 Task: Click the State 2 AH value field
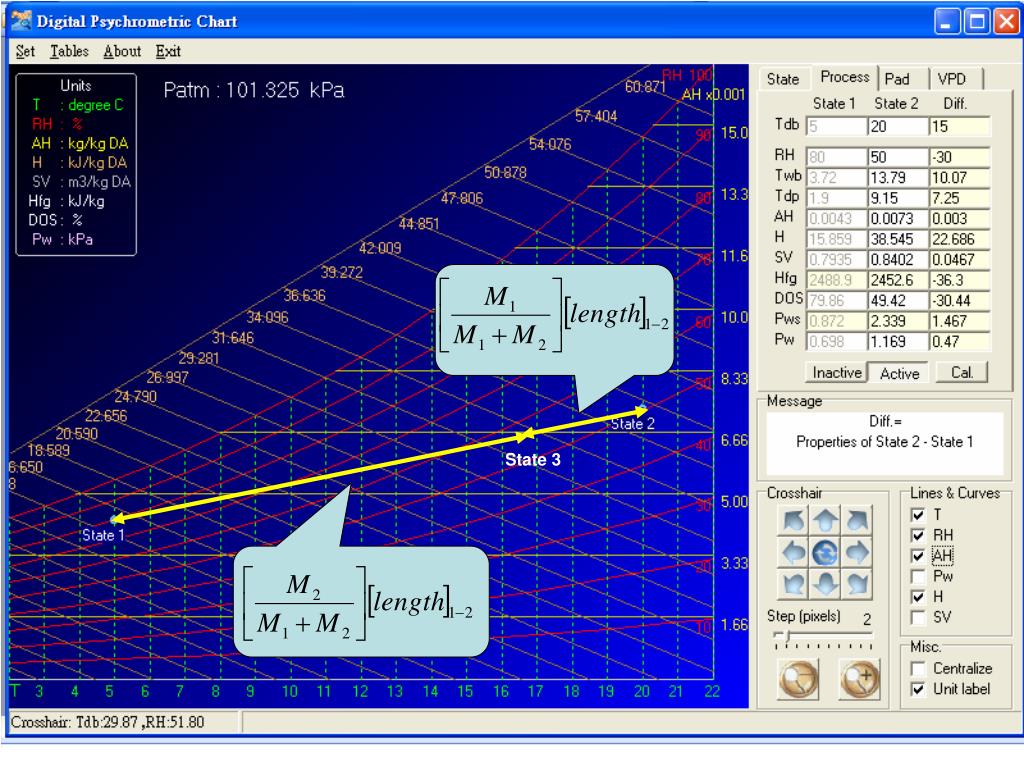898,219
